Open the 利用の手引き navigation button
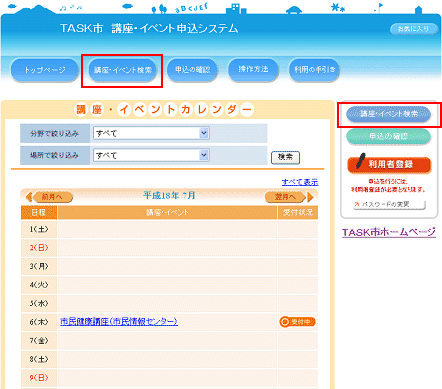Viewport: 442px width, 389px height. tap(314, 70)
